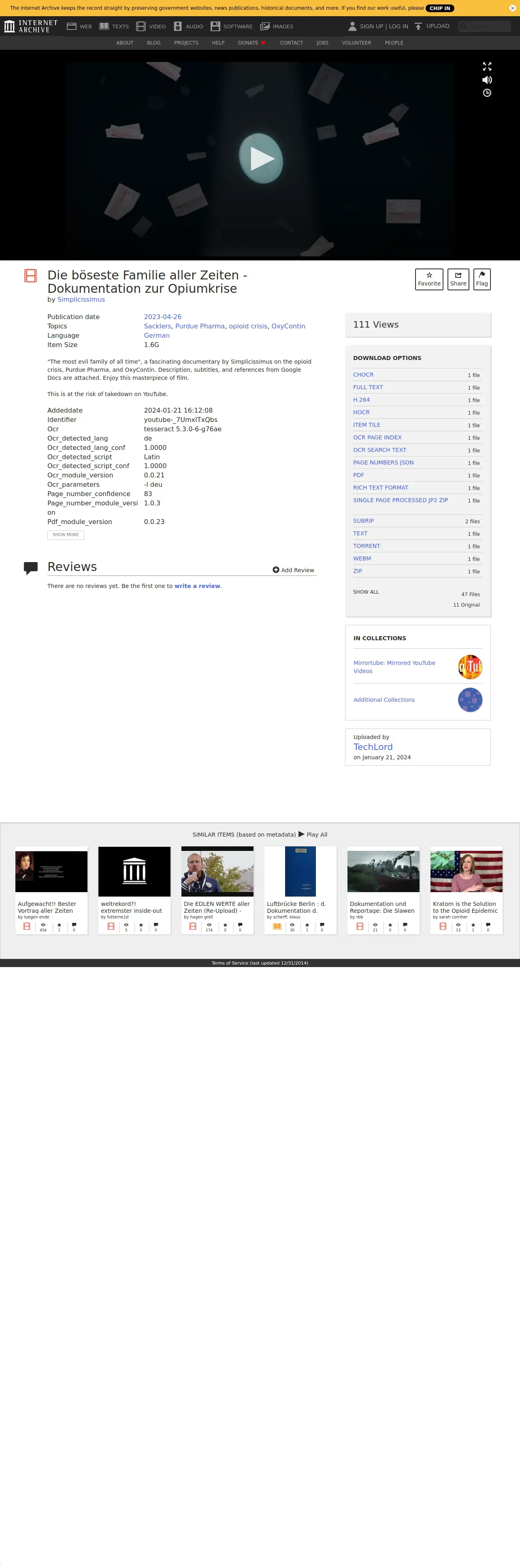Open the Simplicissimus creator link
The width and height of the screenshot is (520, 1568).
pyautogui.click(x=81, y=300)
